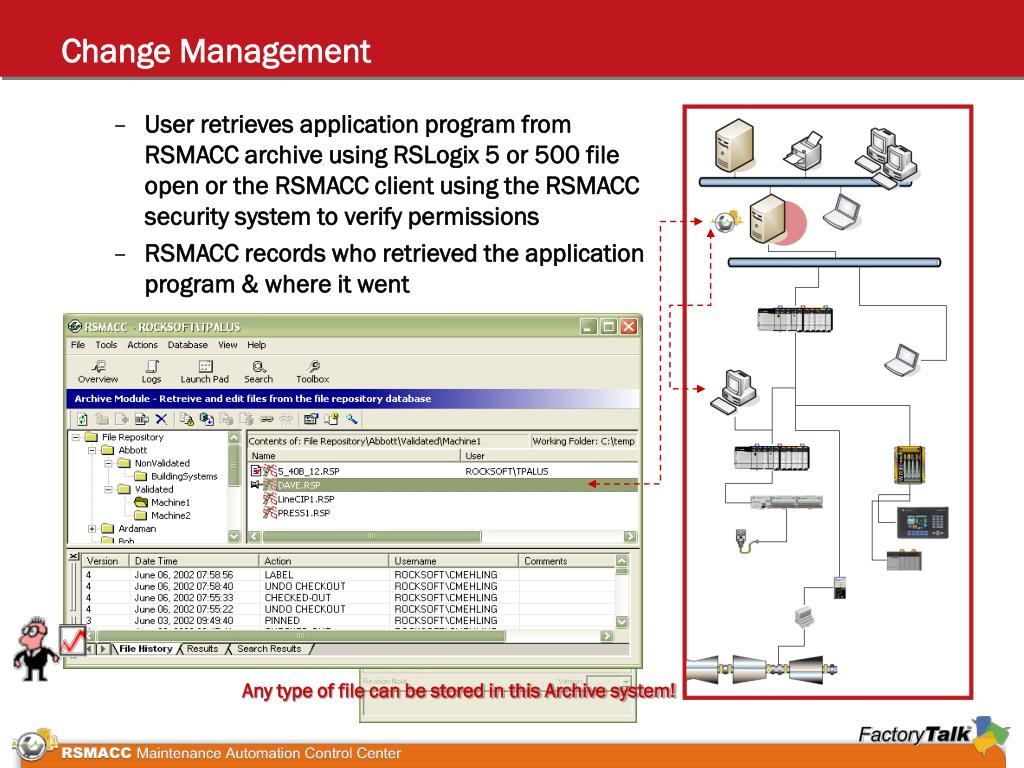Click the Name column header
Screen dimensions: 1024x768
pyautogui.click(x=354, y=456)
